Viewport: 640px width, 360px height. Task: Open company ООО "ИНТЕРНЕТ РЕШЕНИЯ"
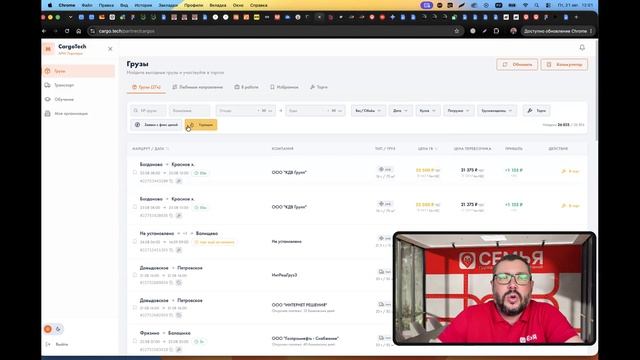(299, 305)
